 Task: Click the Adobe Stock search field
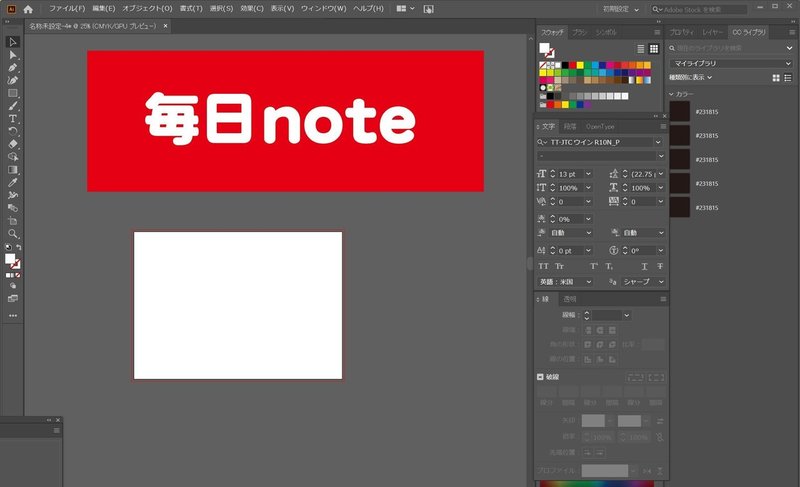[x=699, y=9]
